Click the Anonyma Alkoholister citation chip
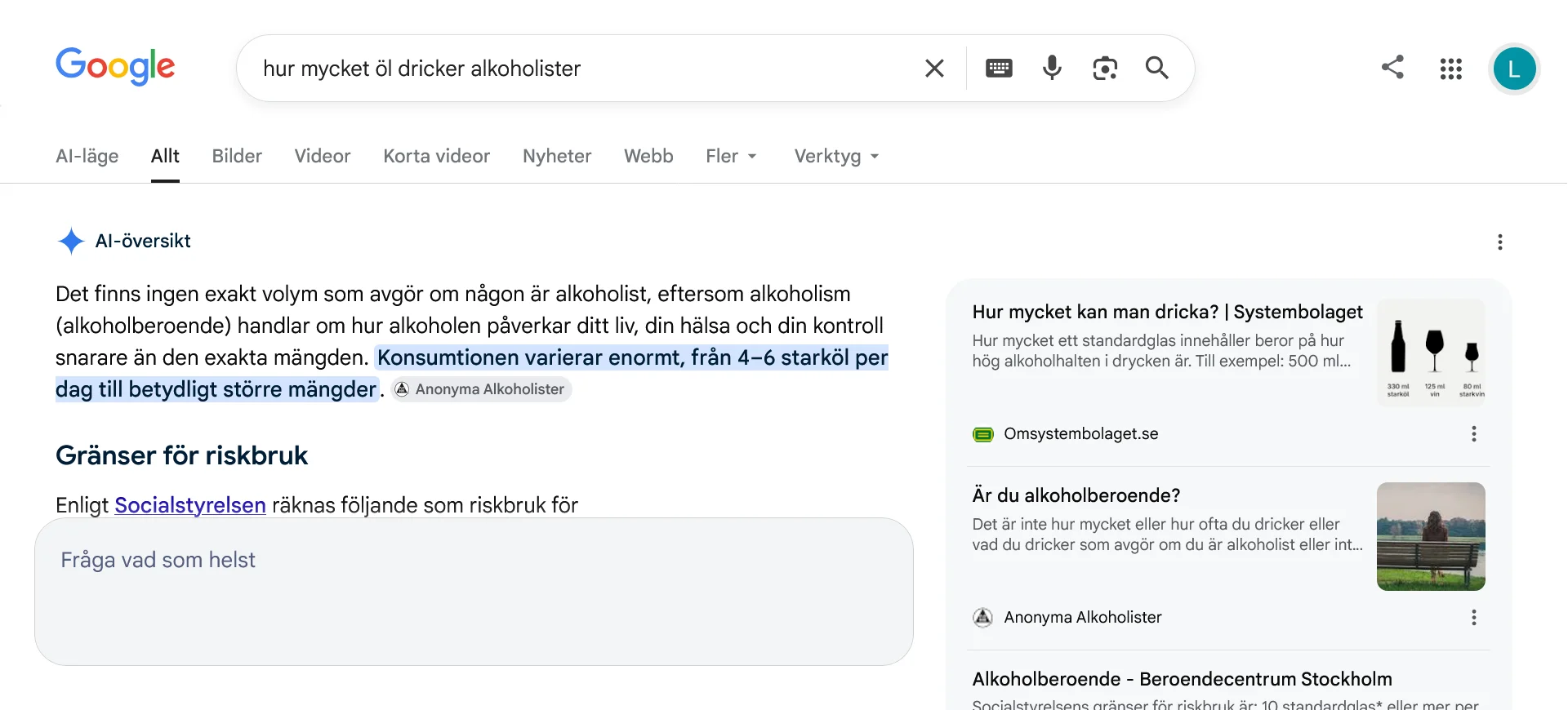This screenshot has width=1568, height=710. tap(482, 389)
